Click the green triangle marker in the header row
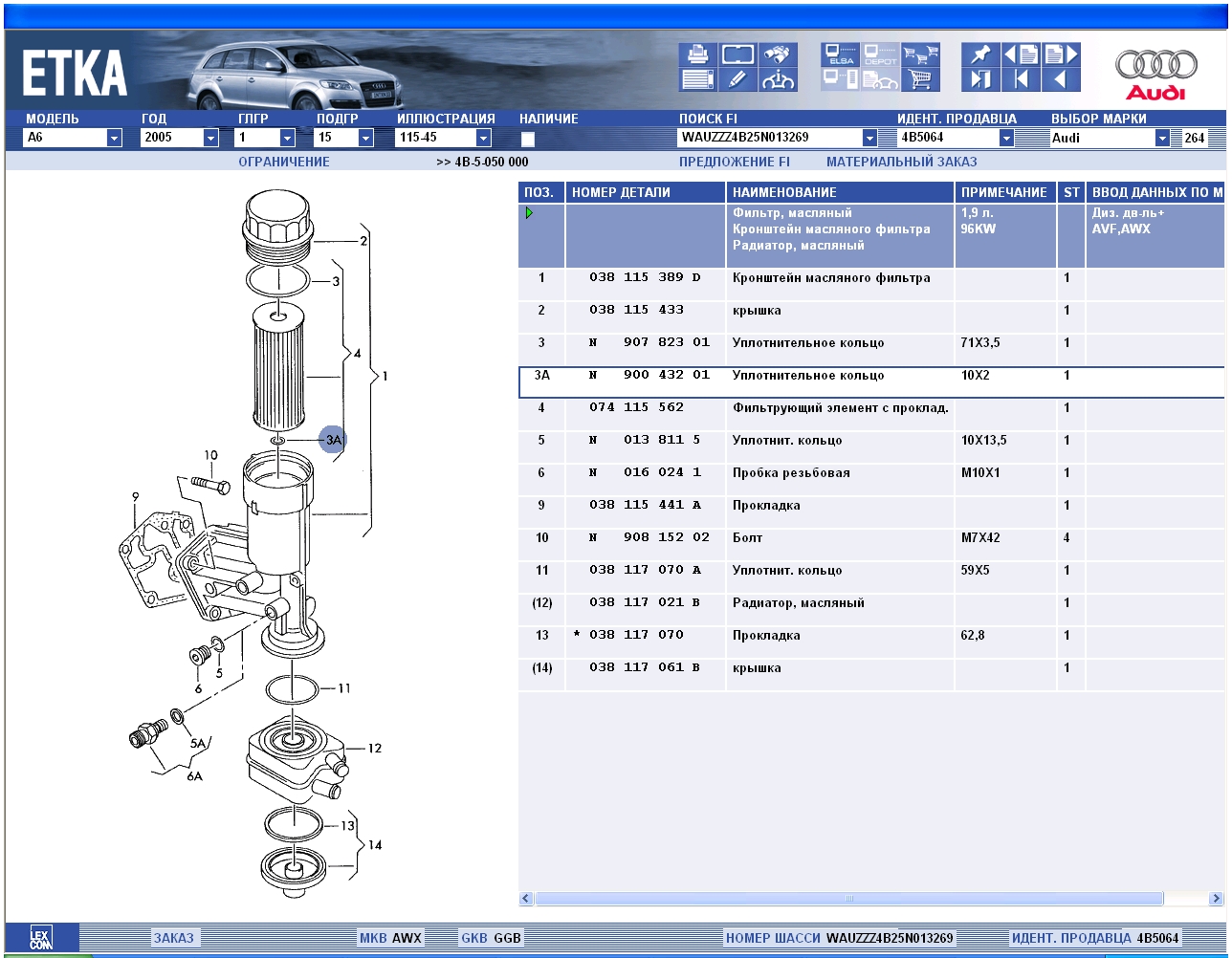 tap(529, 213)
